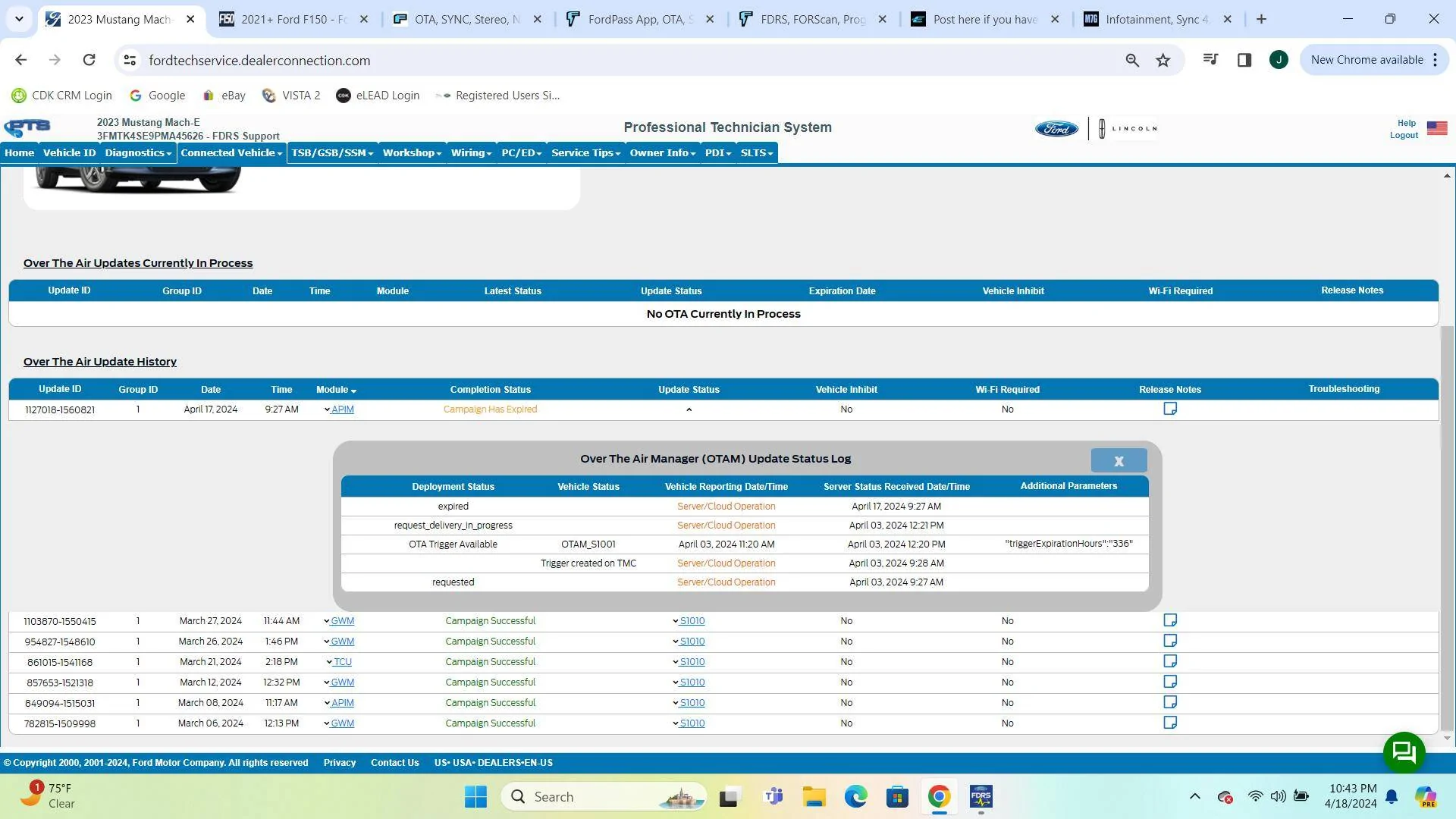Open release notes for update 1103870-1550415
This screenshot has height=819, width=1456.
1170,620
